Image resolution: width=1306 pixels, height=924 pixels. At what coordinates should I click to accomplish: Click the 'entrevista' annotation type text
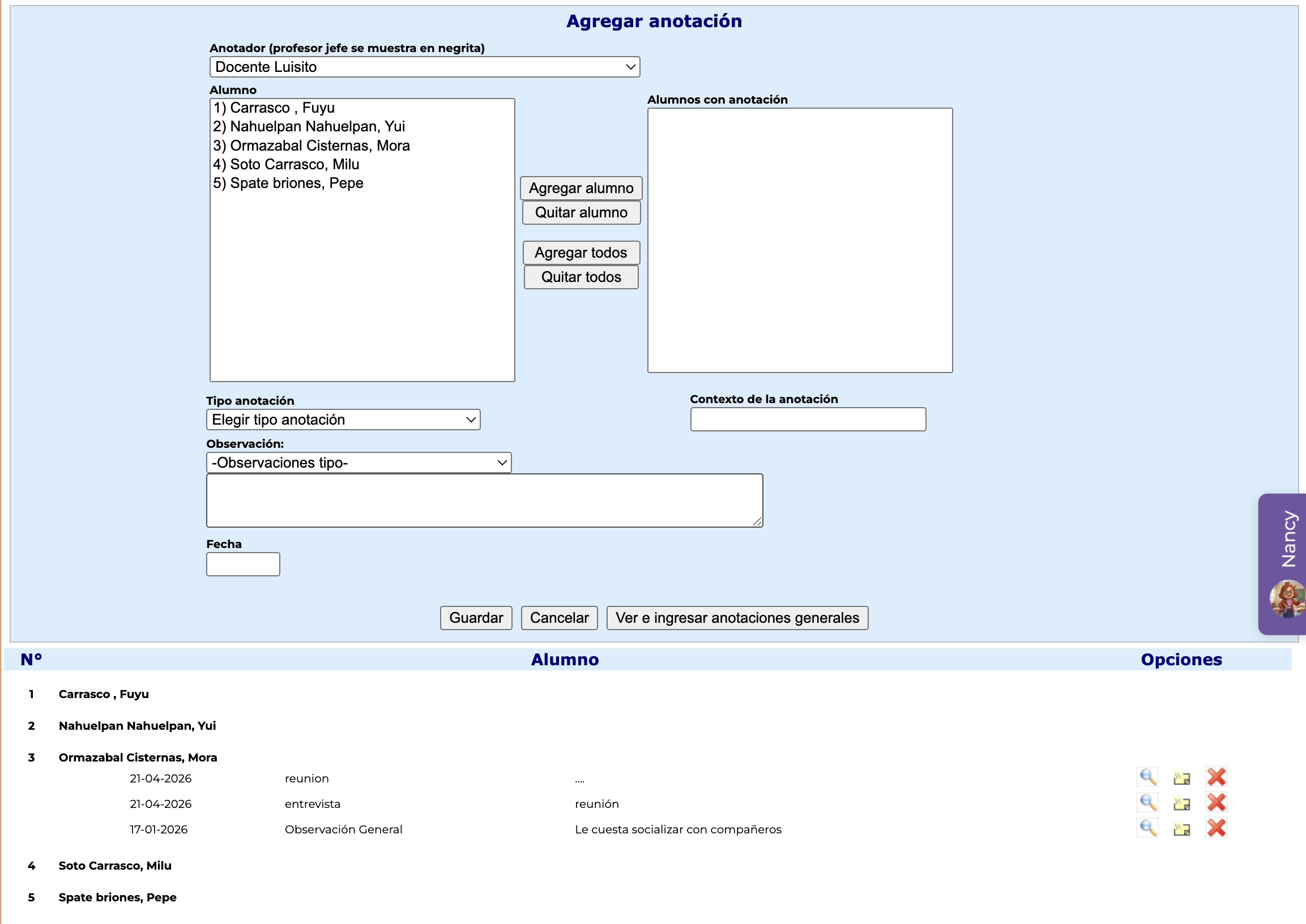pyautogui.click(x=313, y=805)
